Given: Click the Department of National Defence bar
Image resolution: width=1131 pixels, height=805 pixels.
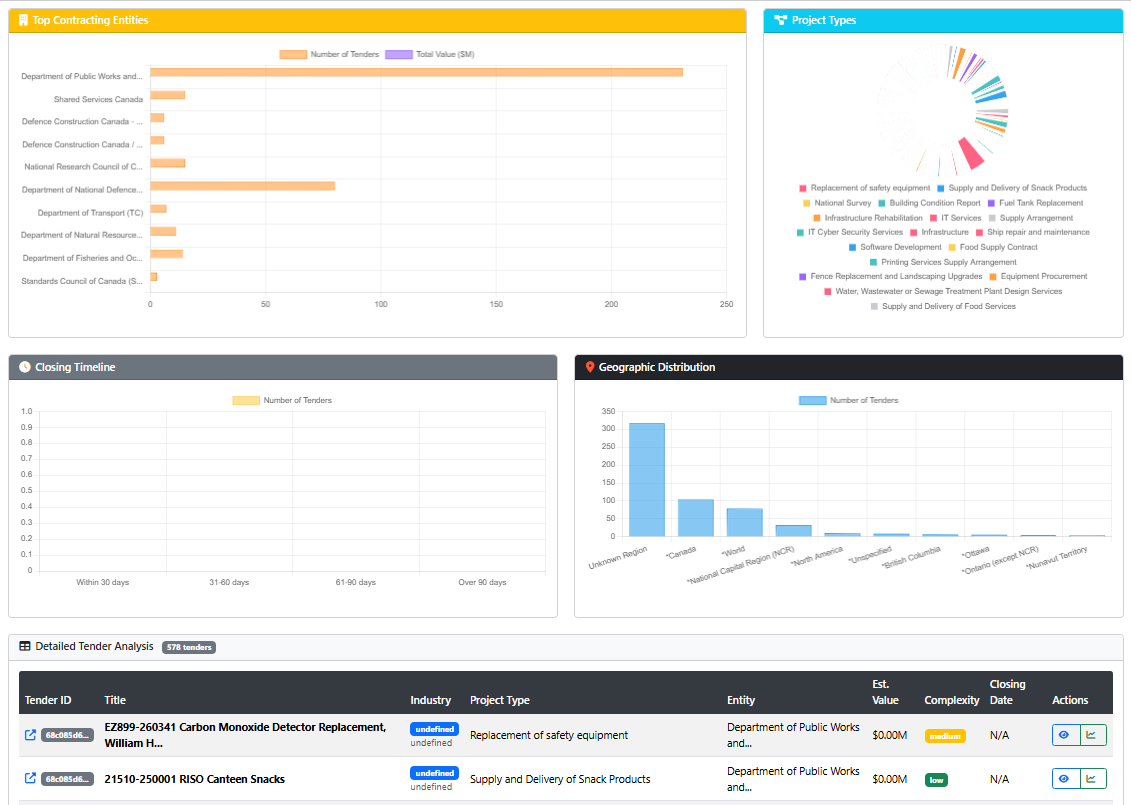Looking at the screenshot, I should point(242,186).
